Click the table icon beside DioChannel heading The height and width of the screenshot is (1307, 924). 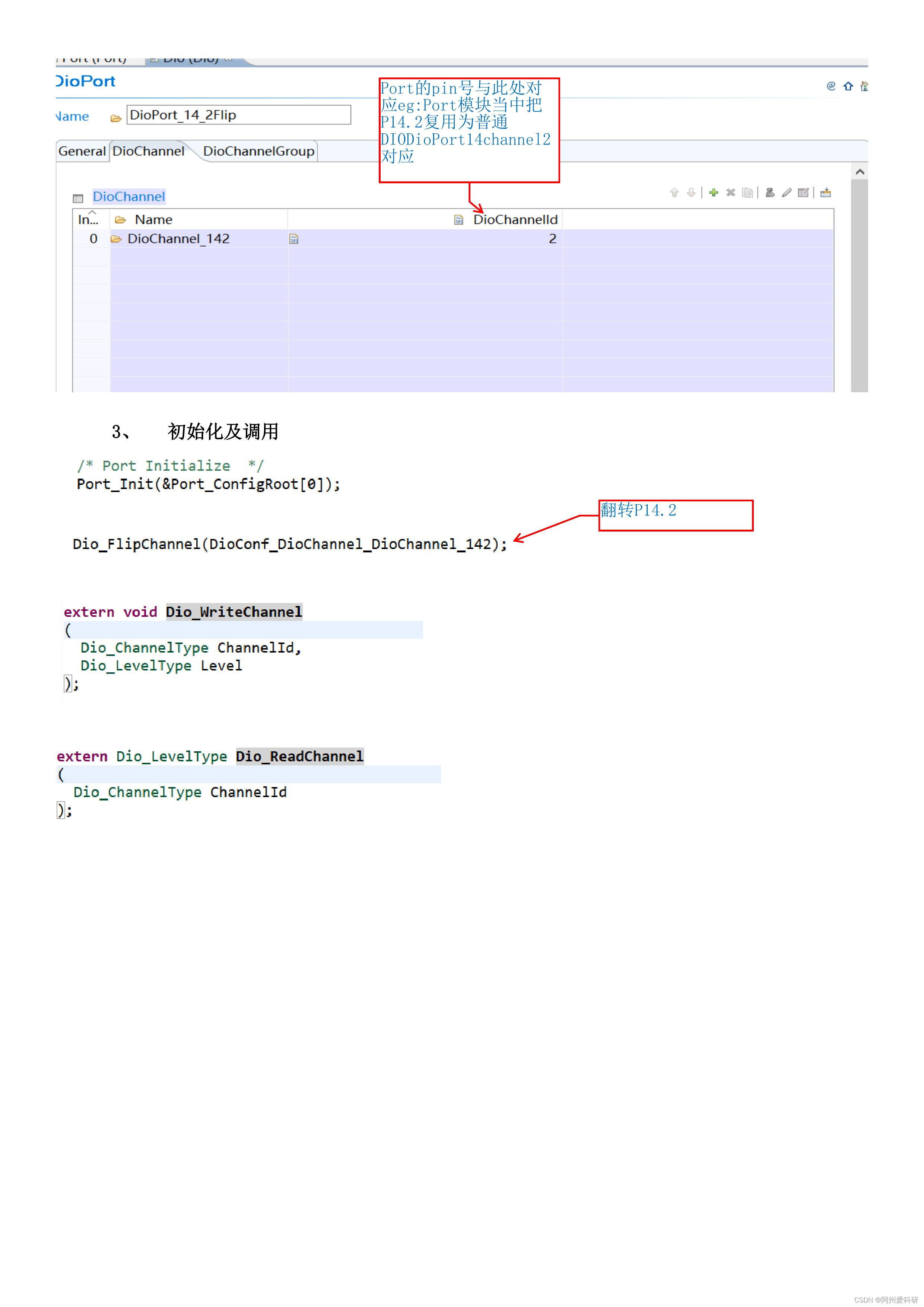tap(78, 199)
